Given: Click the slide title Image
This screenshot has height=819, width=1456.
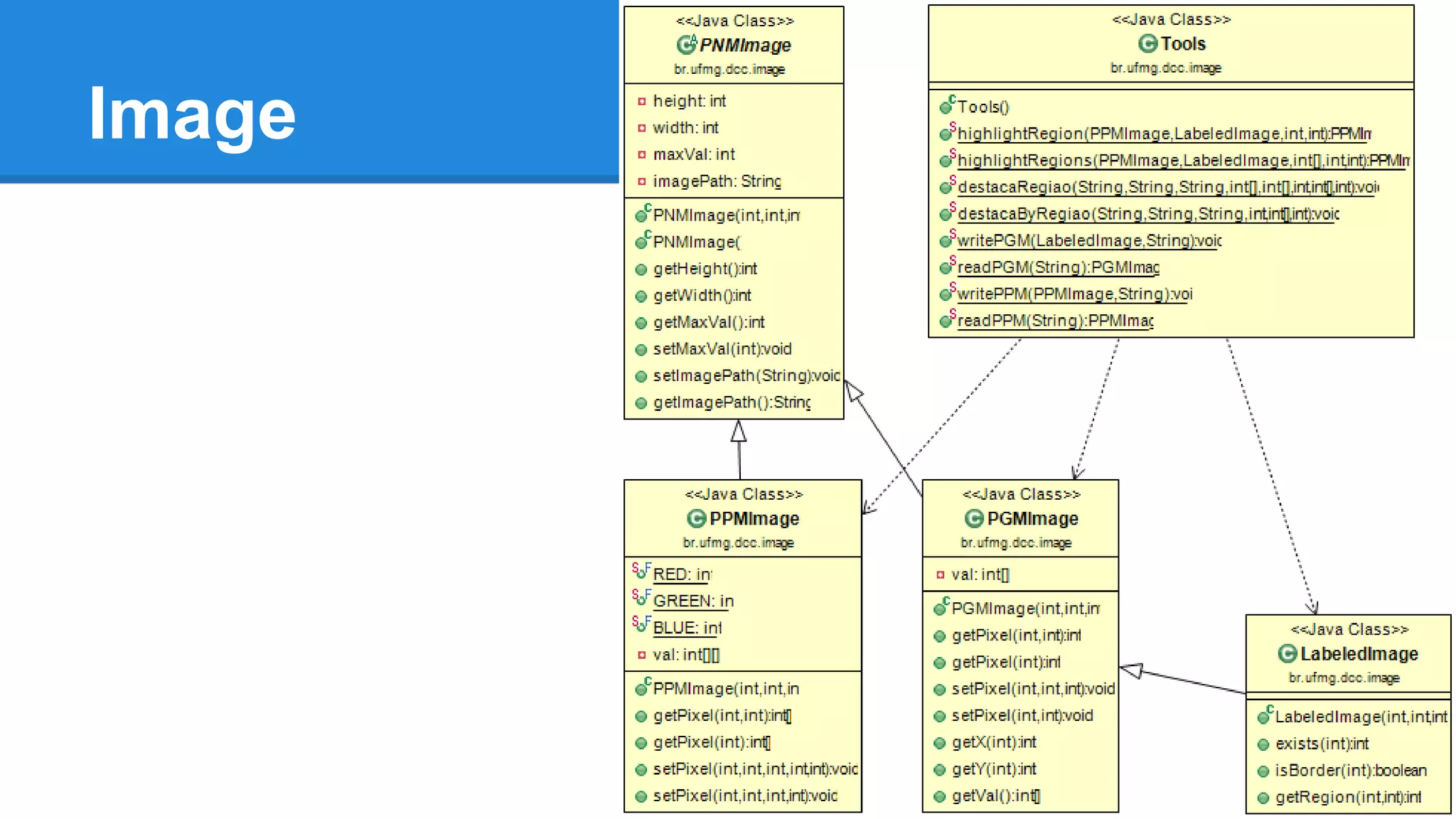Looking at the screenshot, I should (192, 114).
